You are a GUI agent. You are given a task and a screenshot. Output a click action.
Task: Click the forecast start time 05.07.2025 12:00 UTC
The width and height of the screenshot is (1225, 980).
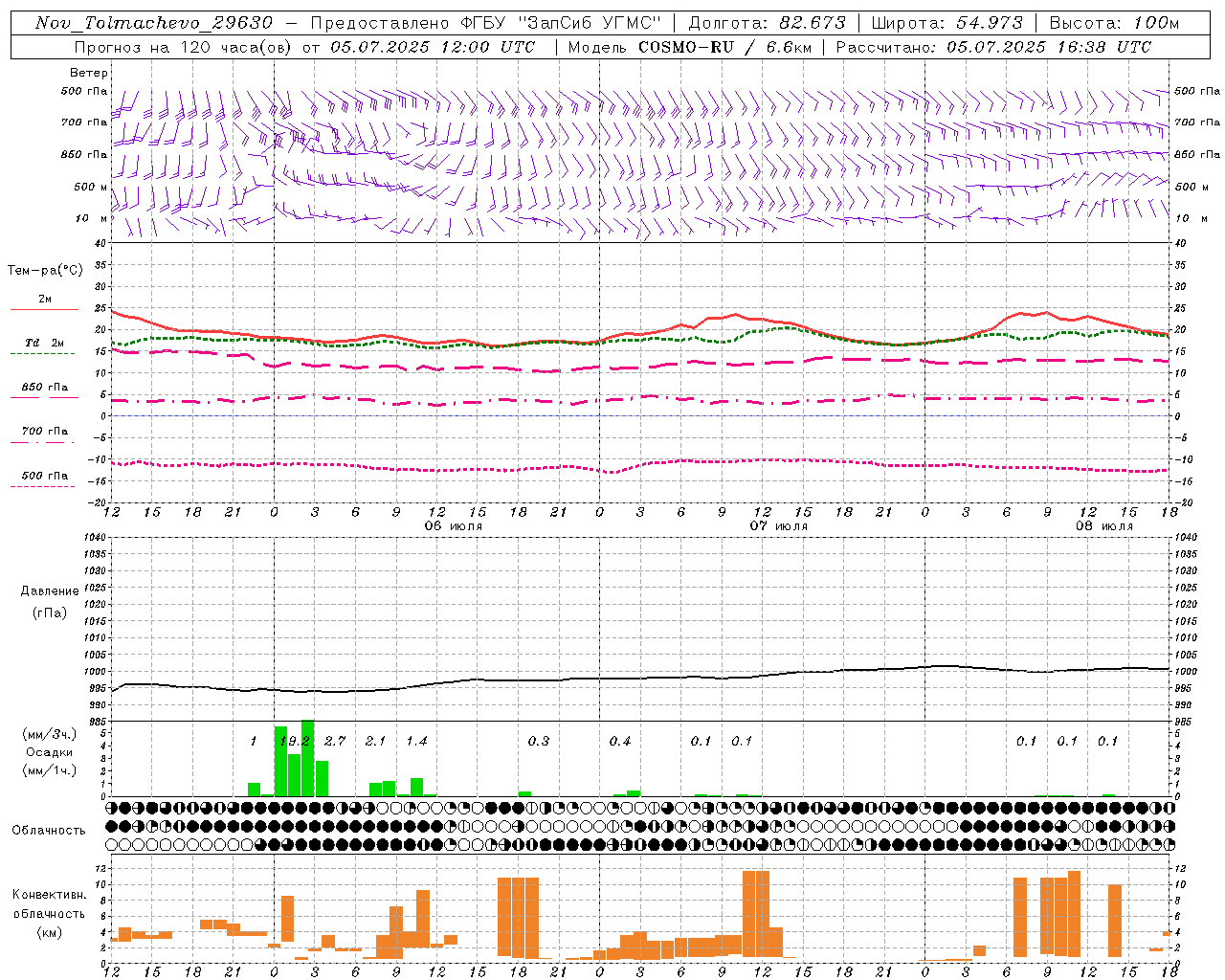pos(433,47)
